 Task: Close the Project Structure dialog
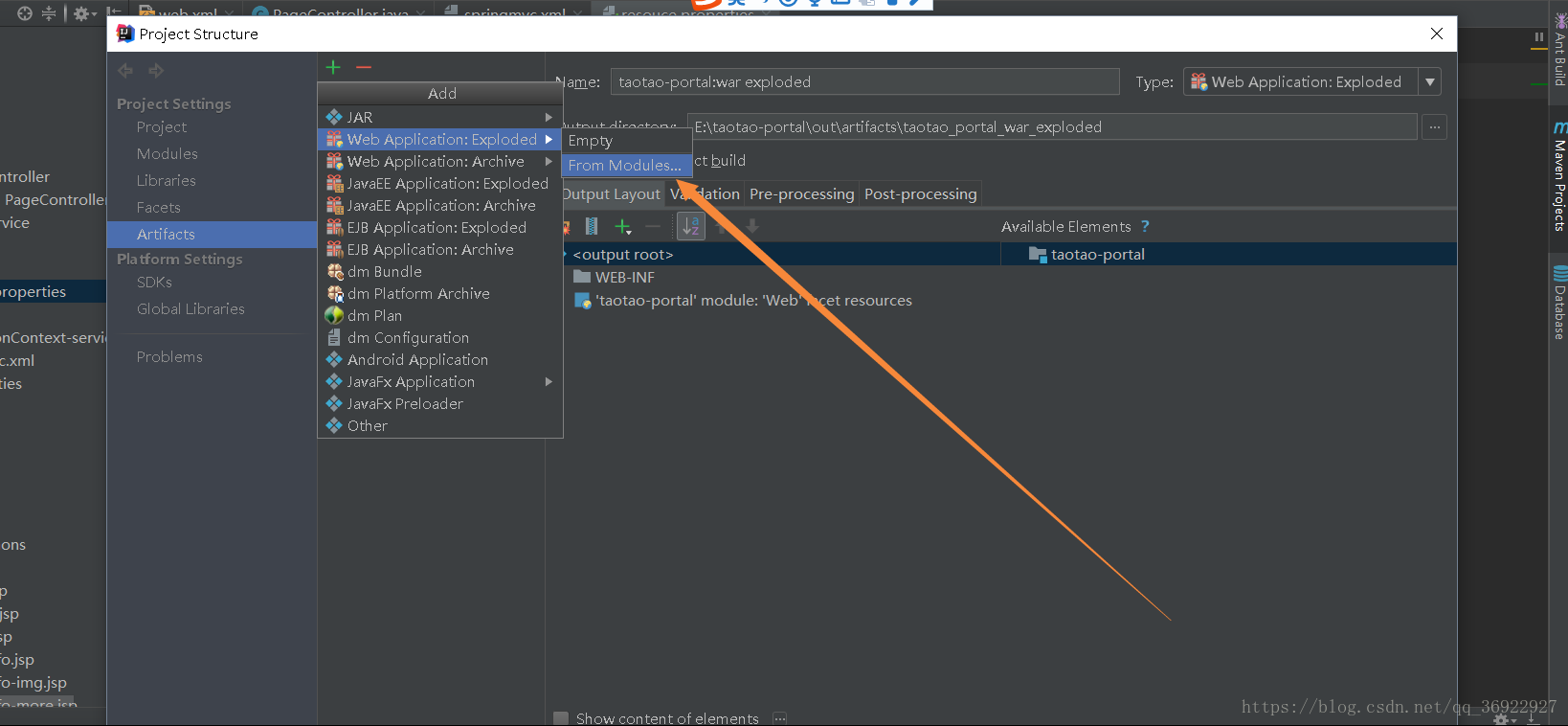1436,34
